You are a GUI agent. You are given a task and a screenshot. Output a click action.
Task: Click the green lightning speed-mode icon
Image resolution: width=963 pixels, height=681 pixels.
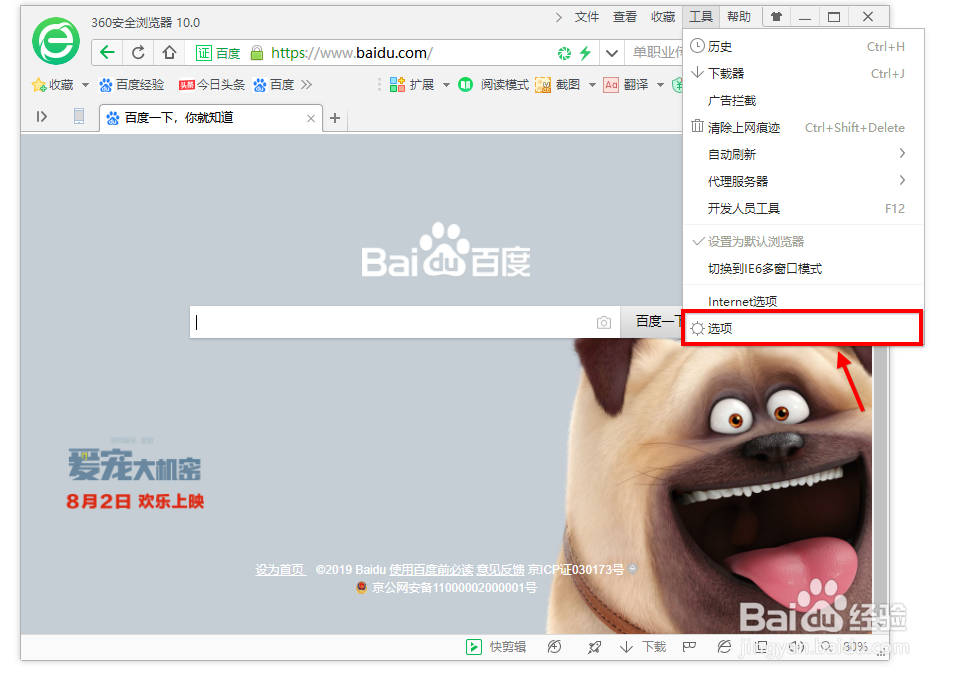pos(585,53)
